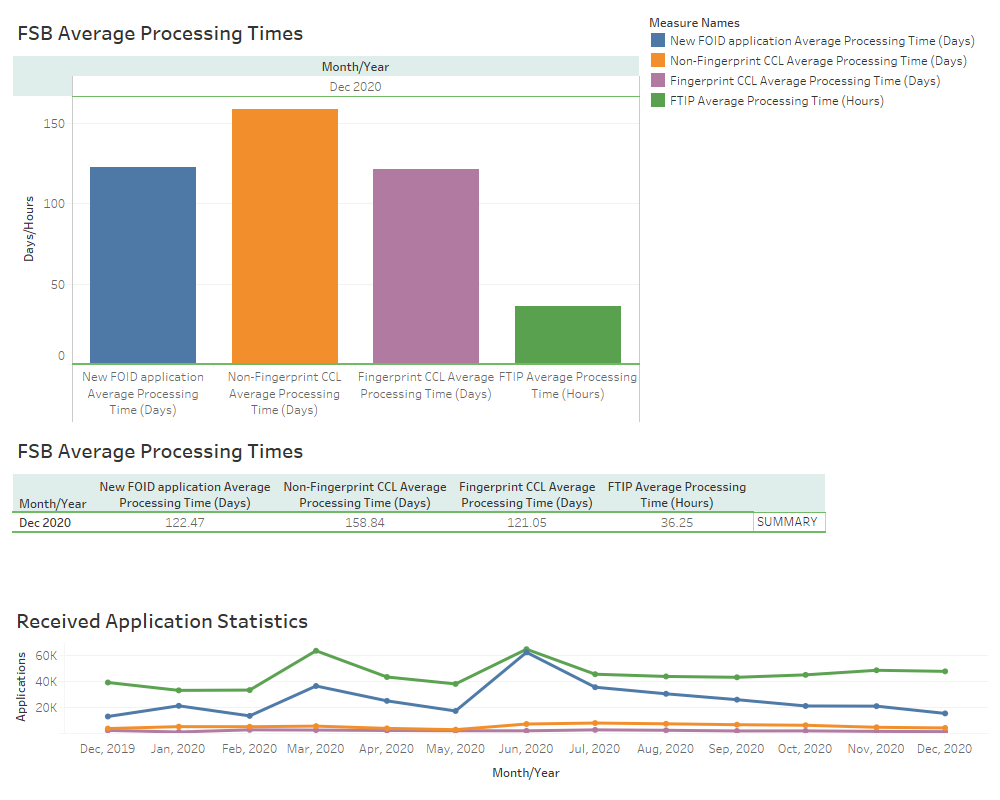This screenshot has height=800, width=1000.
Task: Click the SUMMARY cell in the table
Action: 789,521
